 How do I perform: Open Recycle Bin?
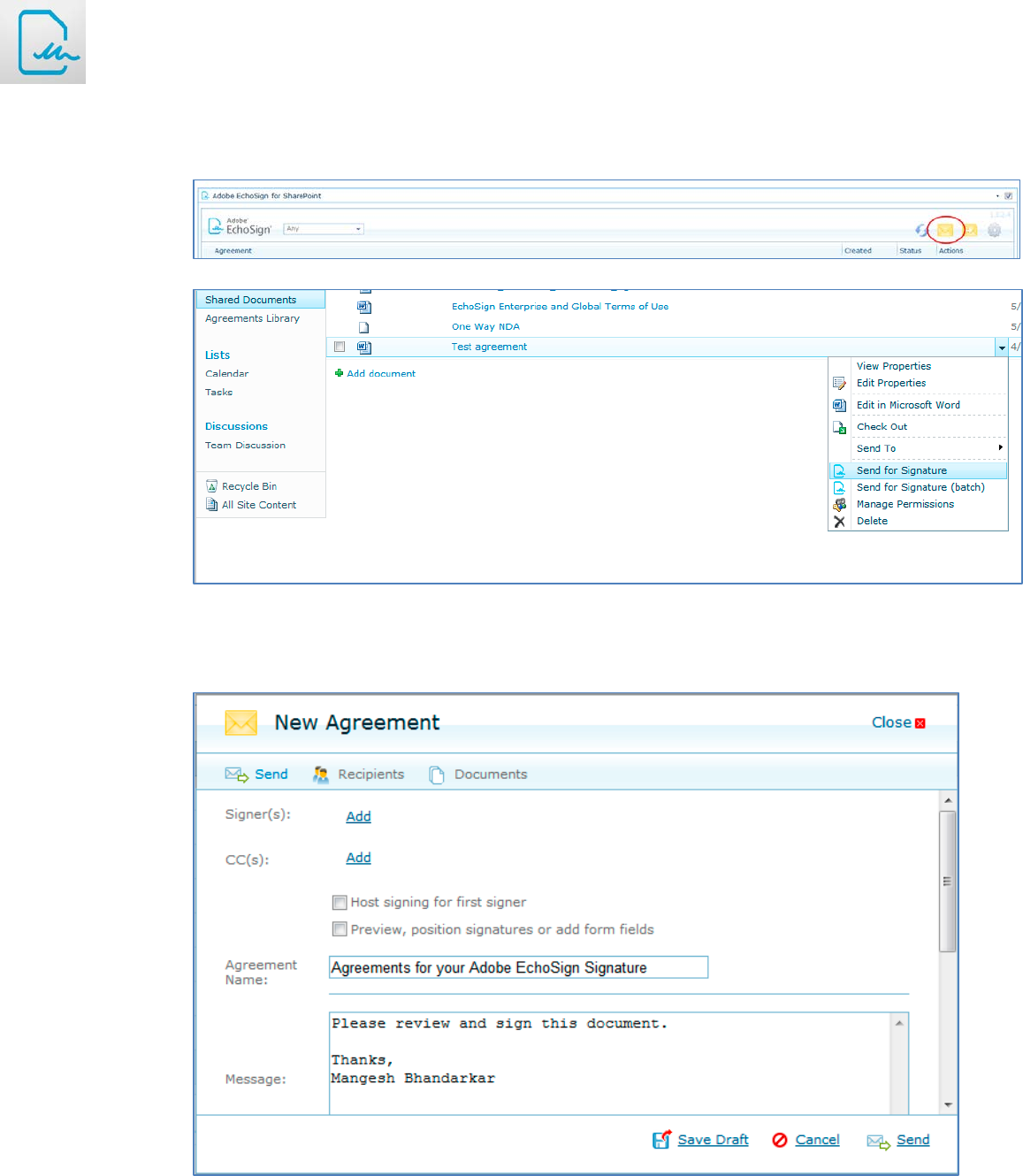click(249, 486)
